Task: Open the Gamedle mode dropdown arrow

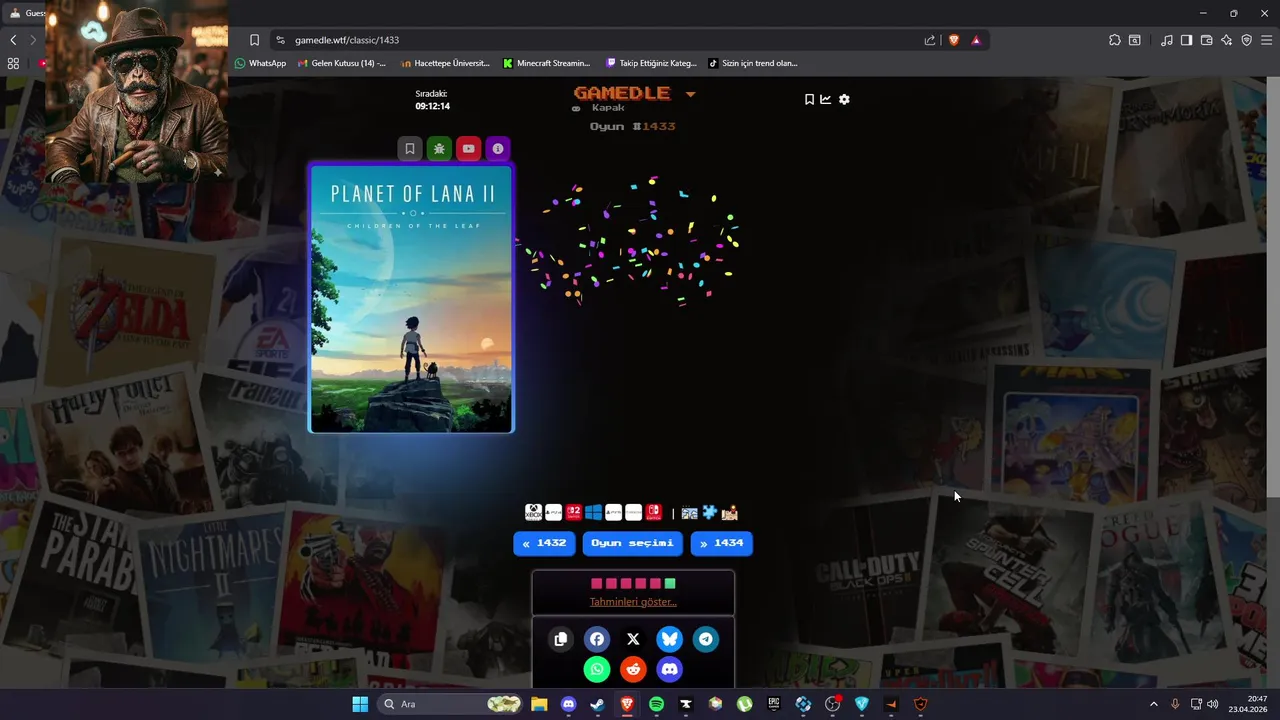Action: (690, 94)
